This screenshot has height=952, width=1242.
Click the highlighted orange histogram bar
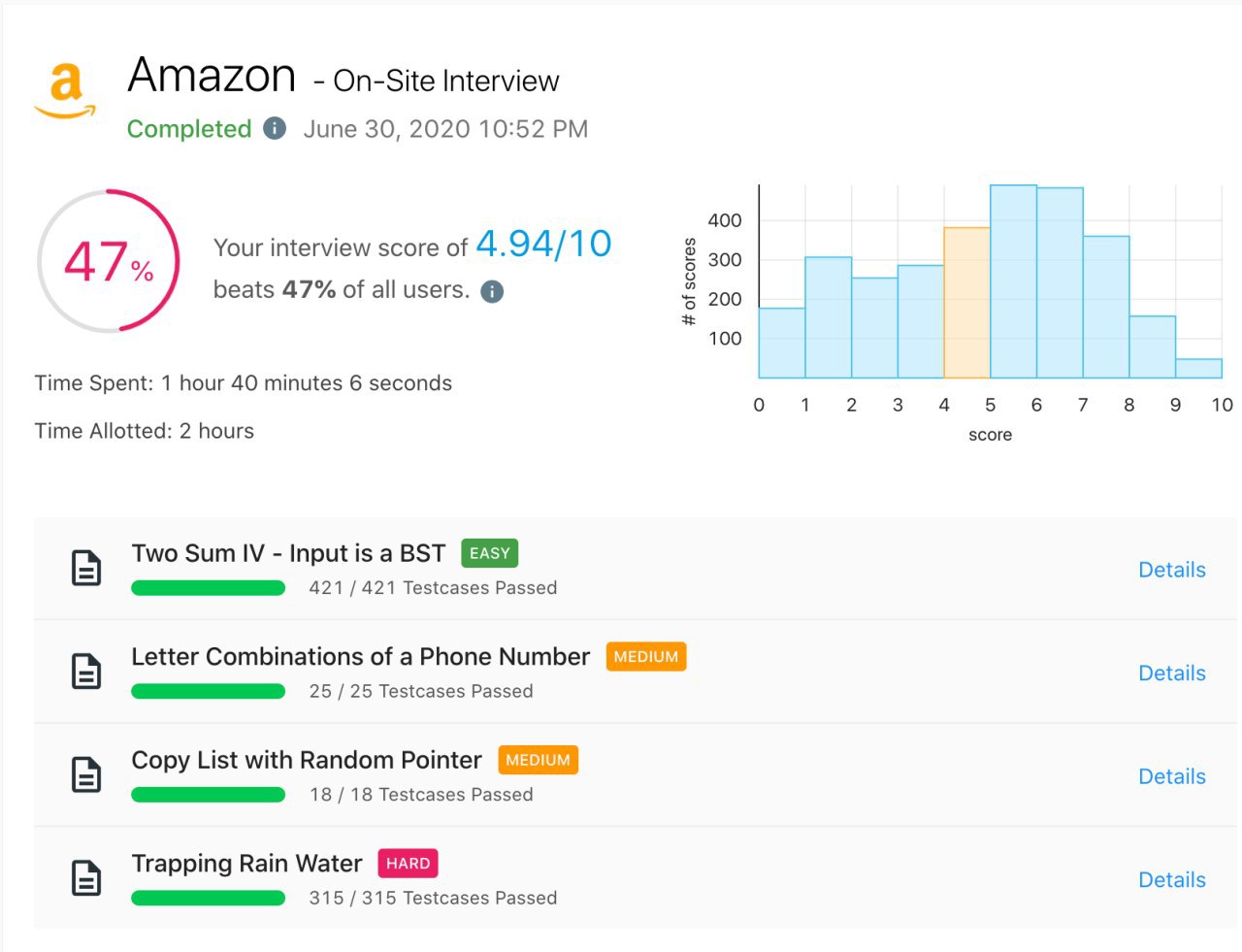(x=966, y=303)
